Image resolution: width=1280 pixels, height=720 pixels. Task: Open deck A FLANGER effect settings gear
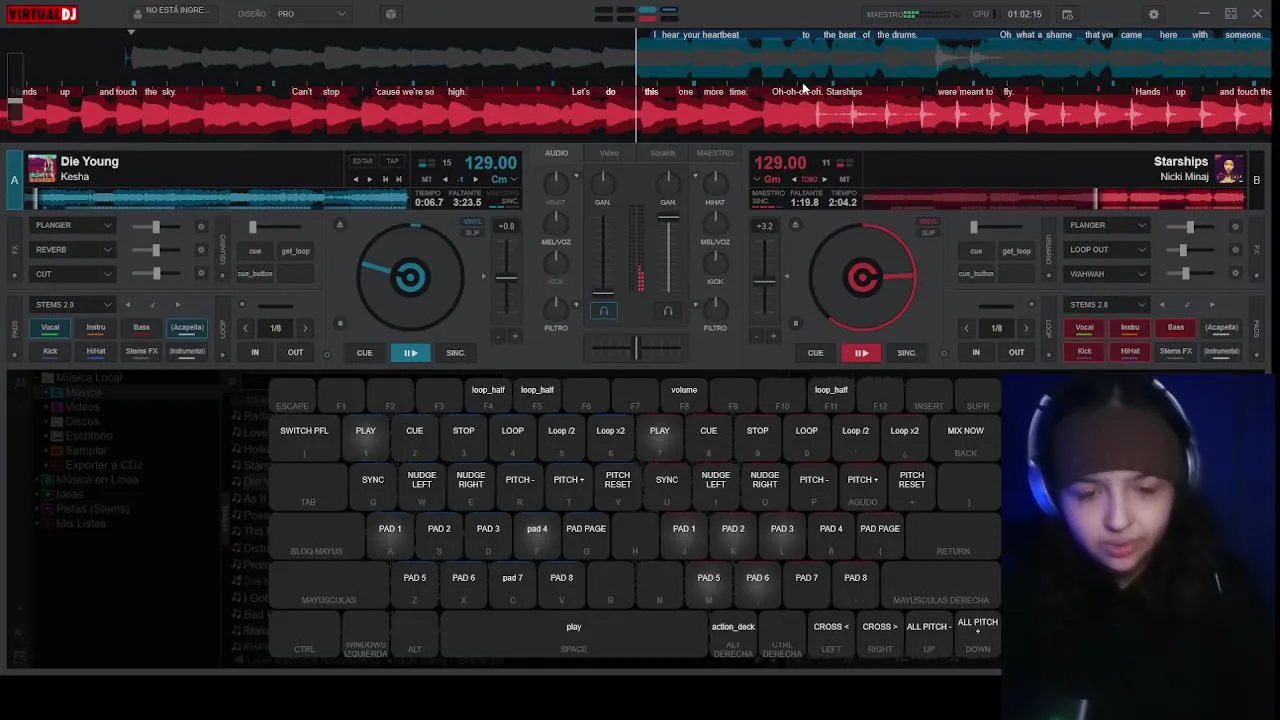click(201, 226)
